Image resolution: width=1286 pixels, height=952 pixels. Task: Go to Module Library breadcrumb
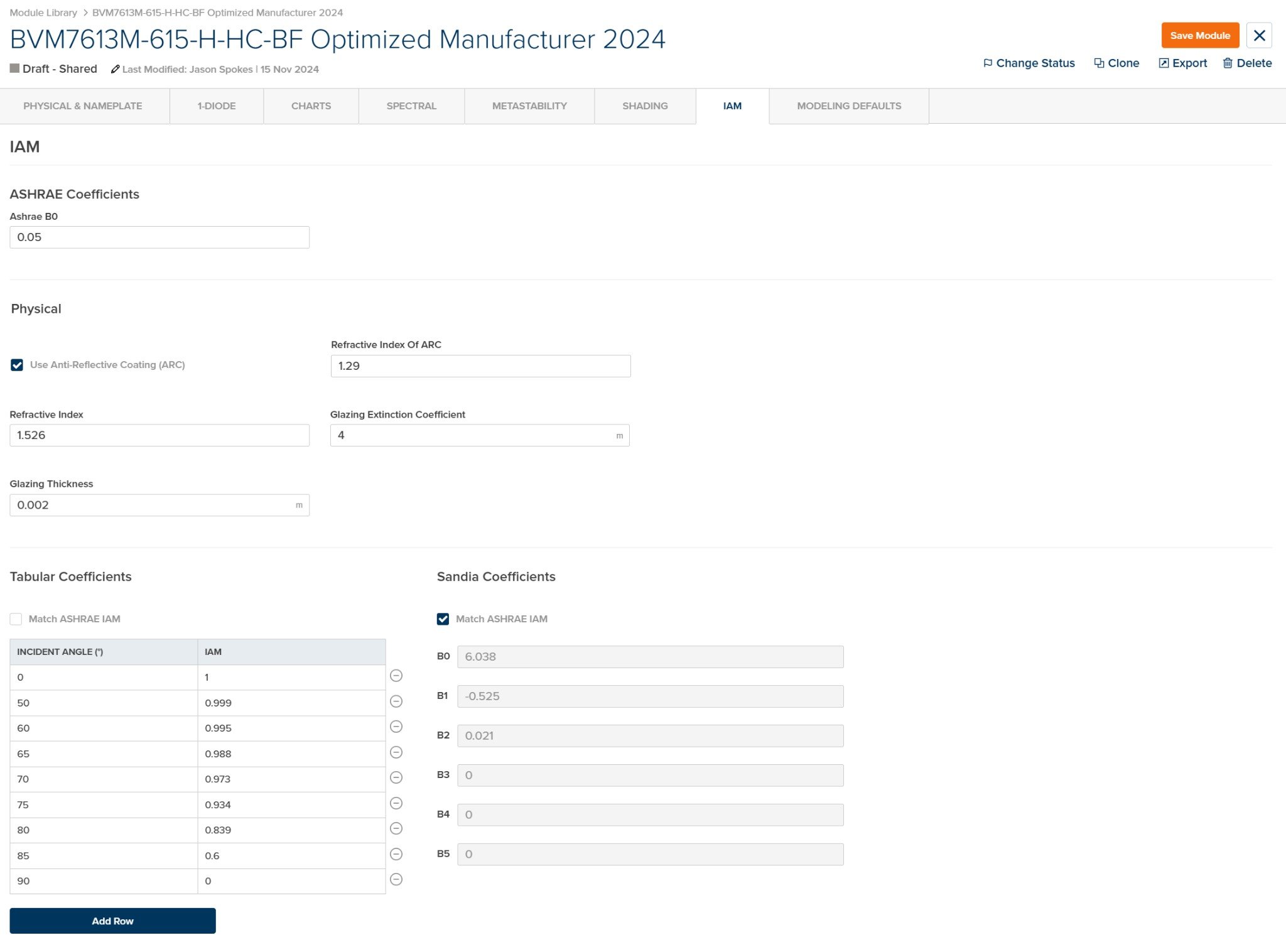pyautogui.click(x=43, y=13)
